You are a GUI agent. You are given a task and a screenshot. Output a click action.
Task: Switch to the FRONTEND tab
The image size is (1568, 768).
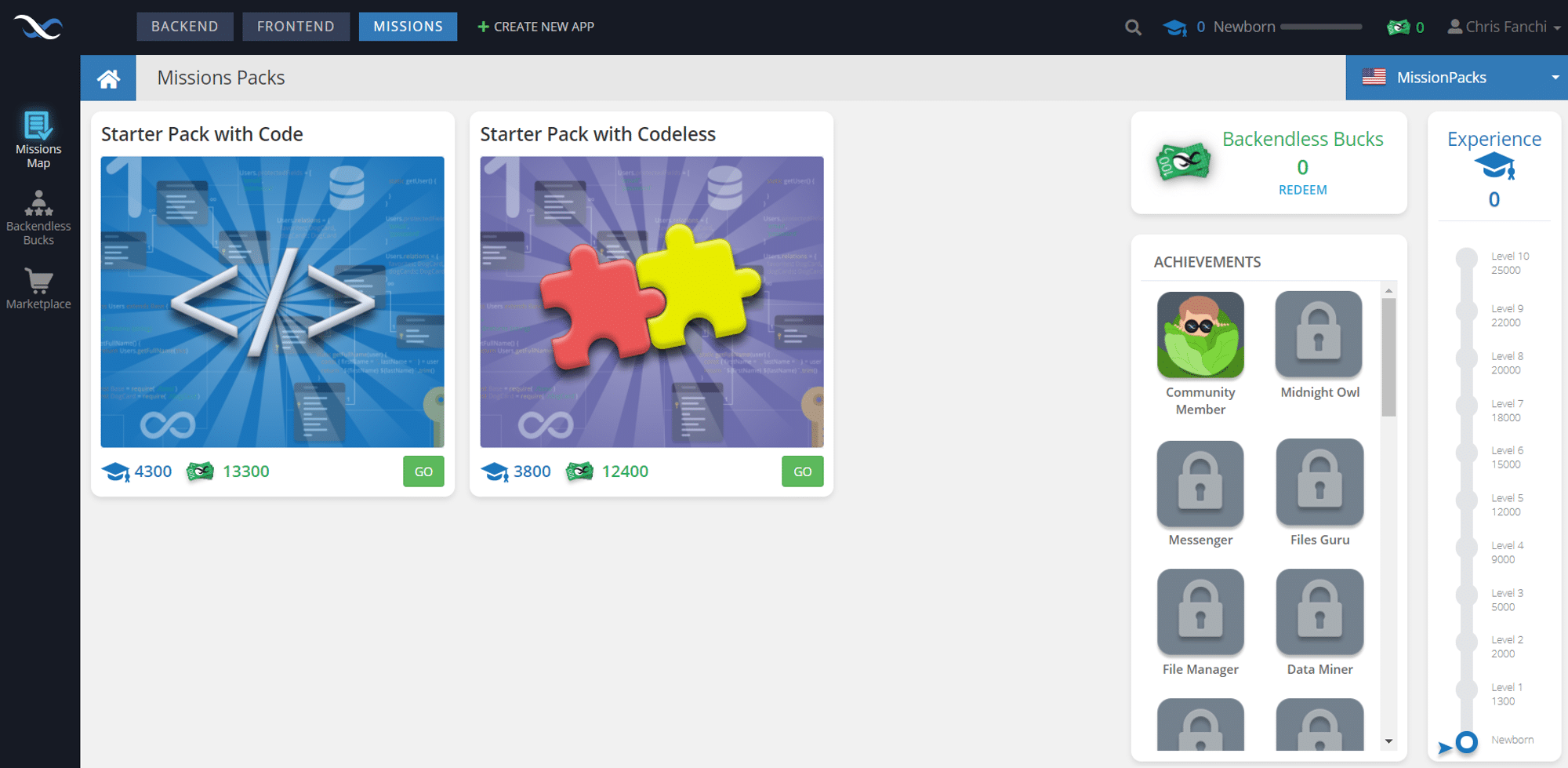[296, 27]
